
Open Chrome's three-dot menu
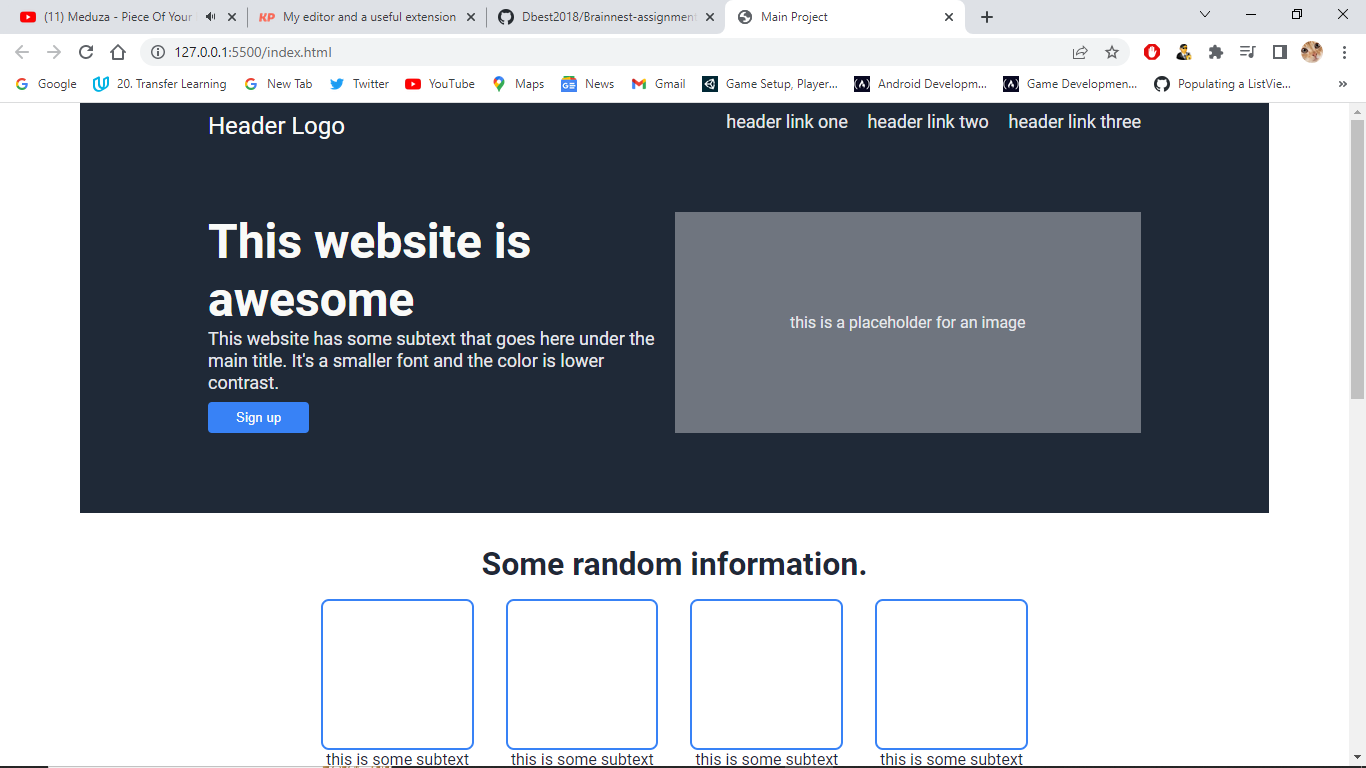point(1344,52)
